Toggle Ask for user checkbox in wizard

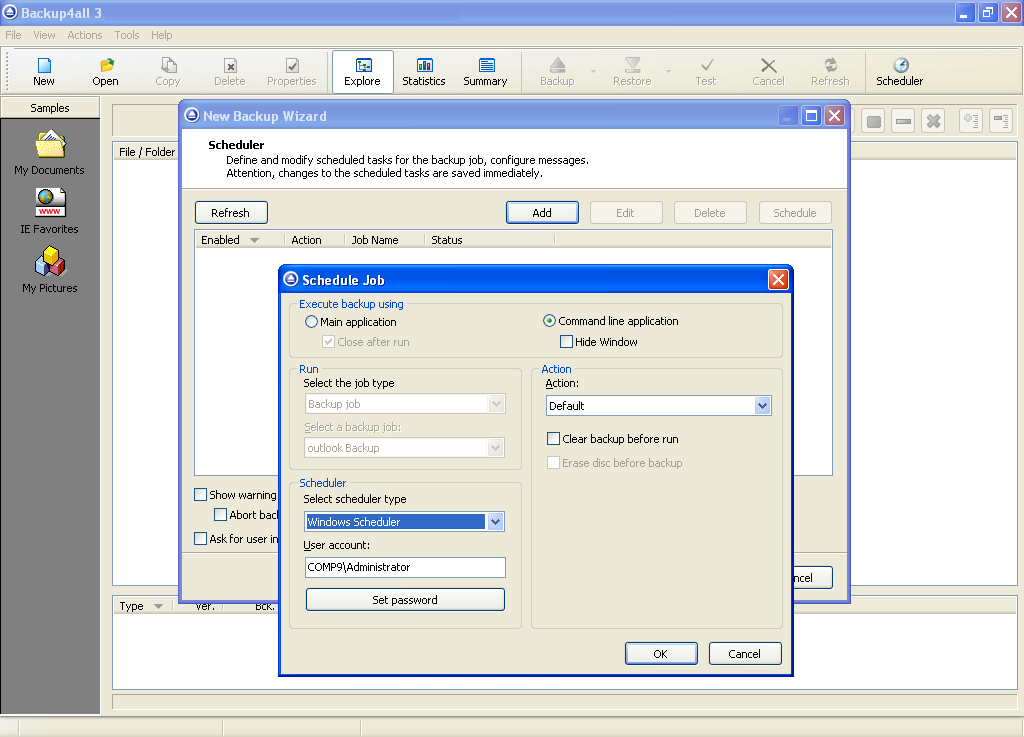pos(200,539)
